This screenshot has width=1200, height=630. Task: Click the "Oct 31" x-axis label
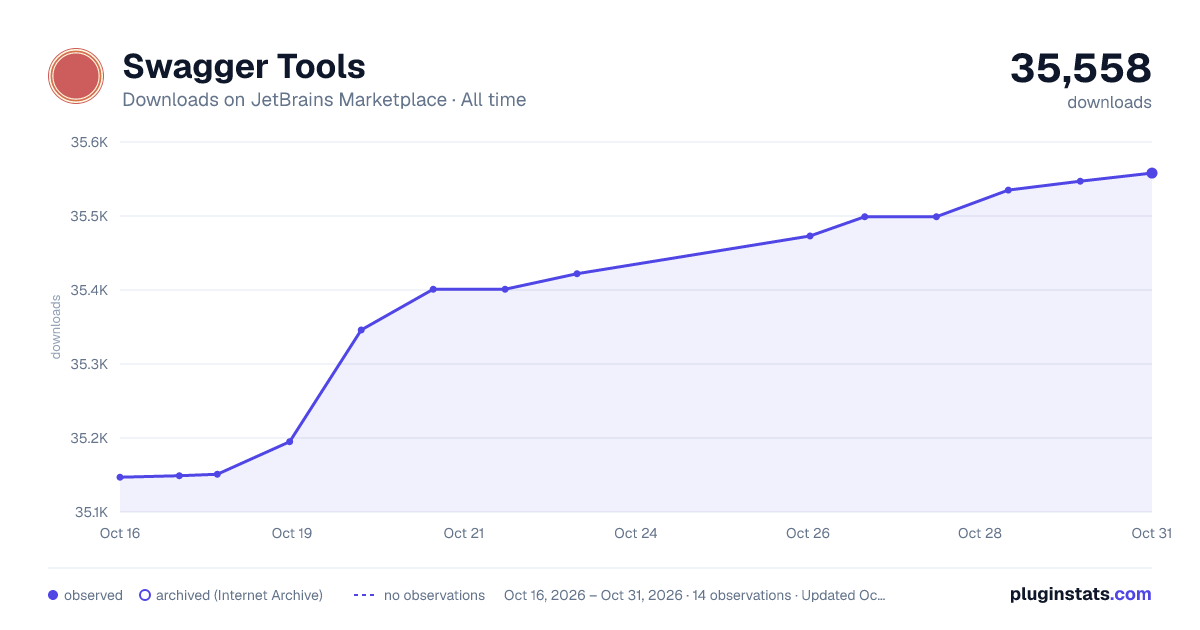[x=1151, y=533]
